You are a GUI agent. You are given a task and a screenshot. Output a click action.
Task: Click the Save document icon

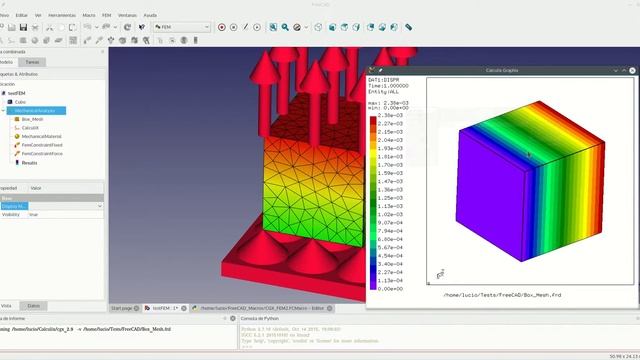coord(23,27)
